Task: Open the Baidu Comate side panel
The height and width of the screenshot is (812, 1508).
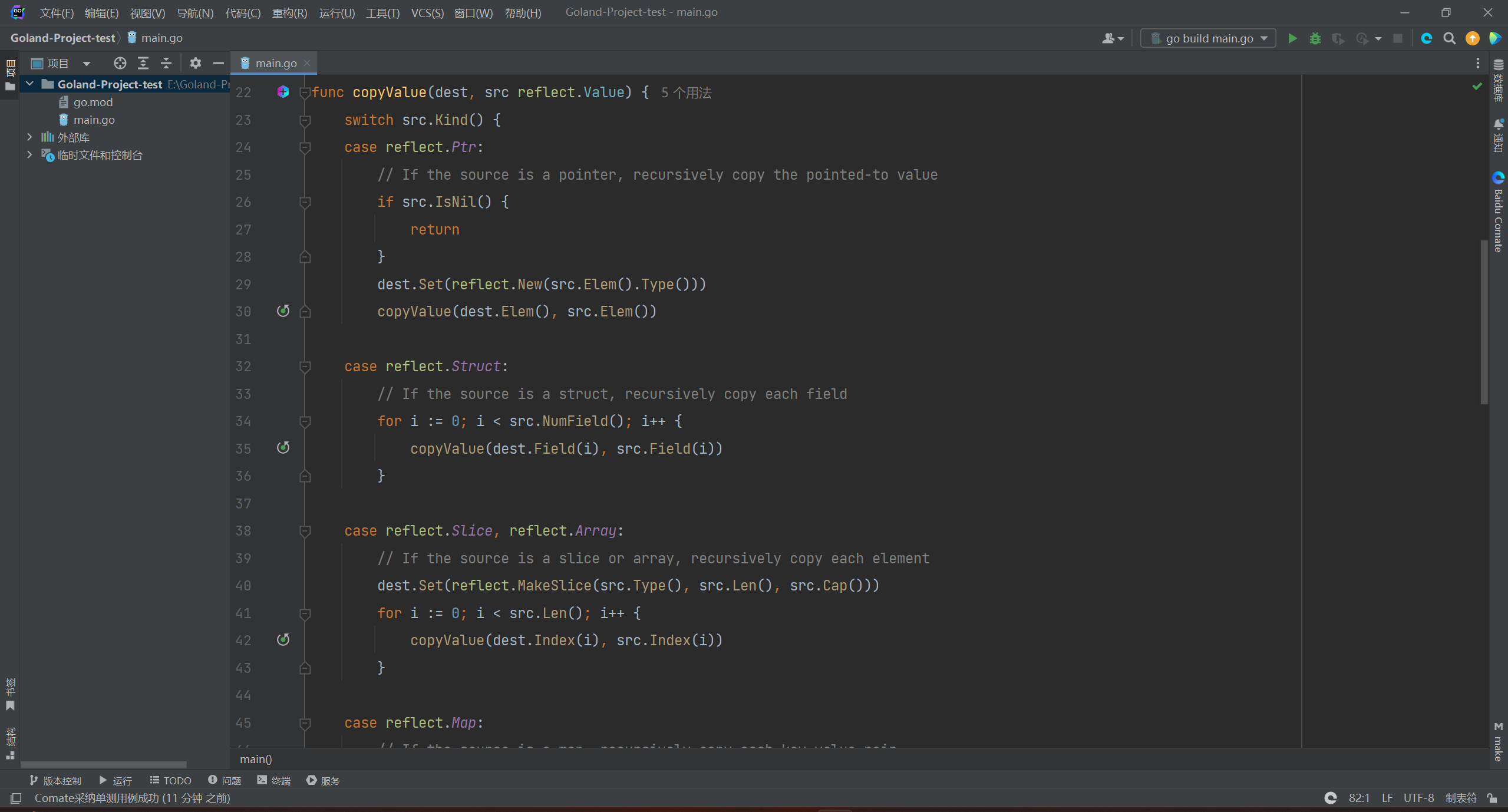Action: [1499, 212]
